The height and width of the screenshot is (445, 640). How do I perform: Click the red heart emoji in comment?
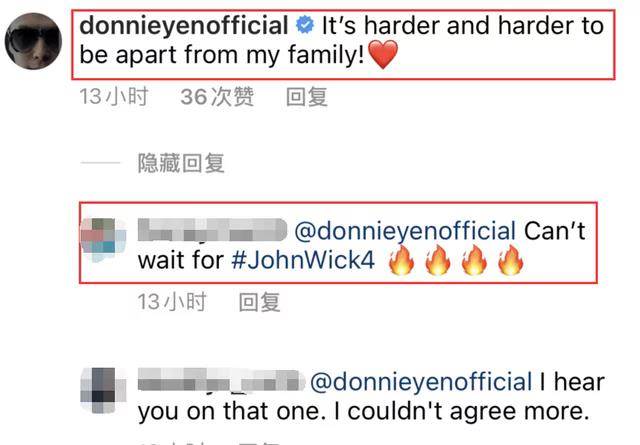coord(382,55)
